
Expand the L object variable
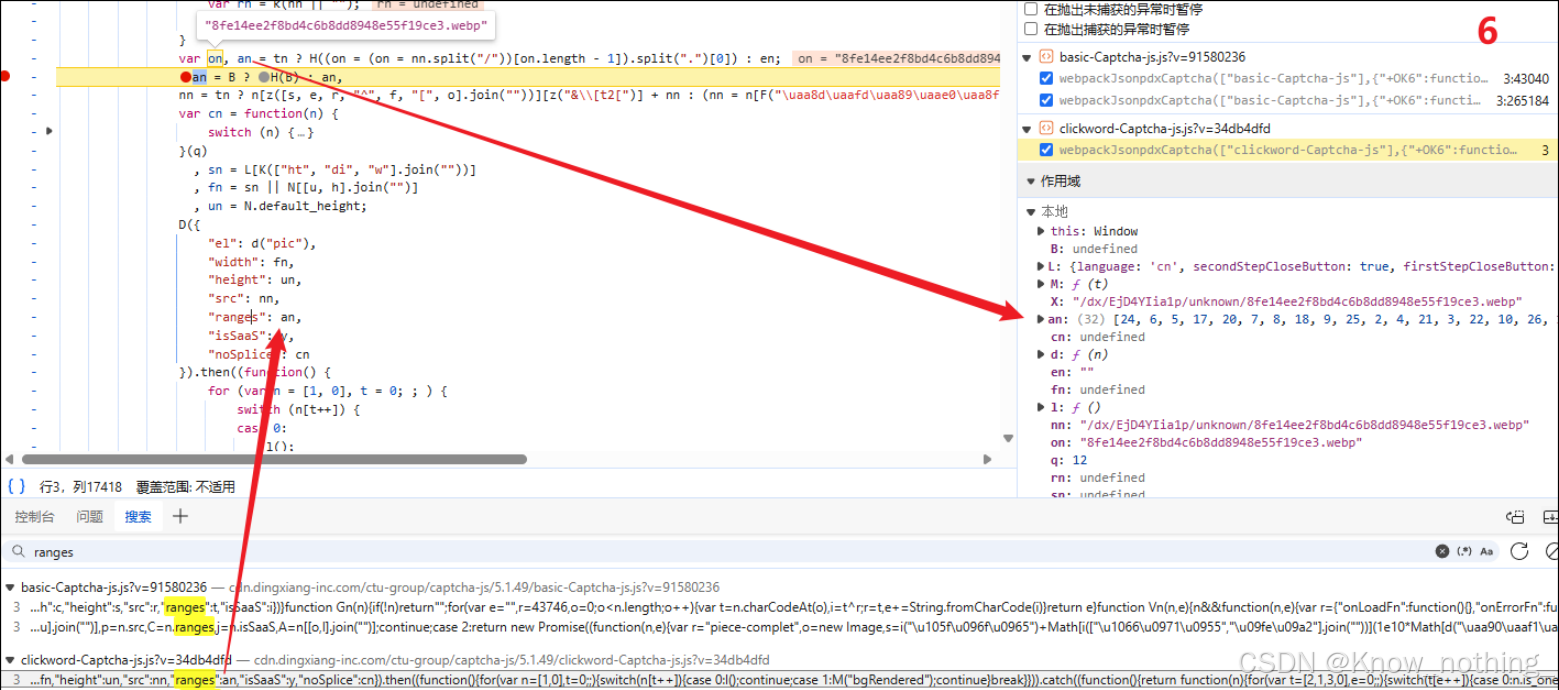tap(1042, 267)
